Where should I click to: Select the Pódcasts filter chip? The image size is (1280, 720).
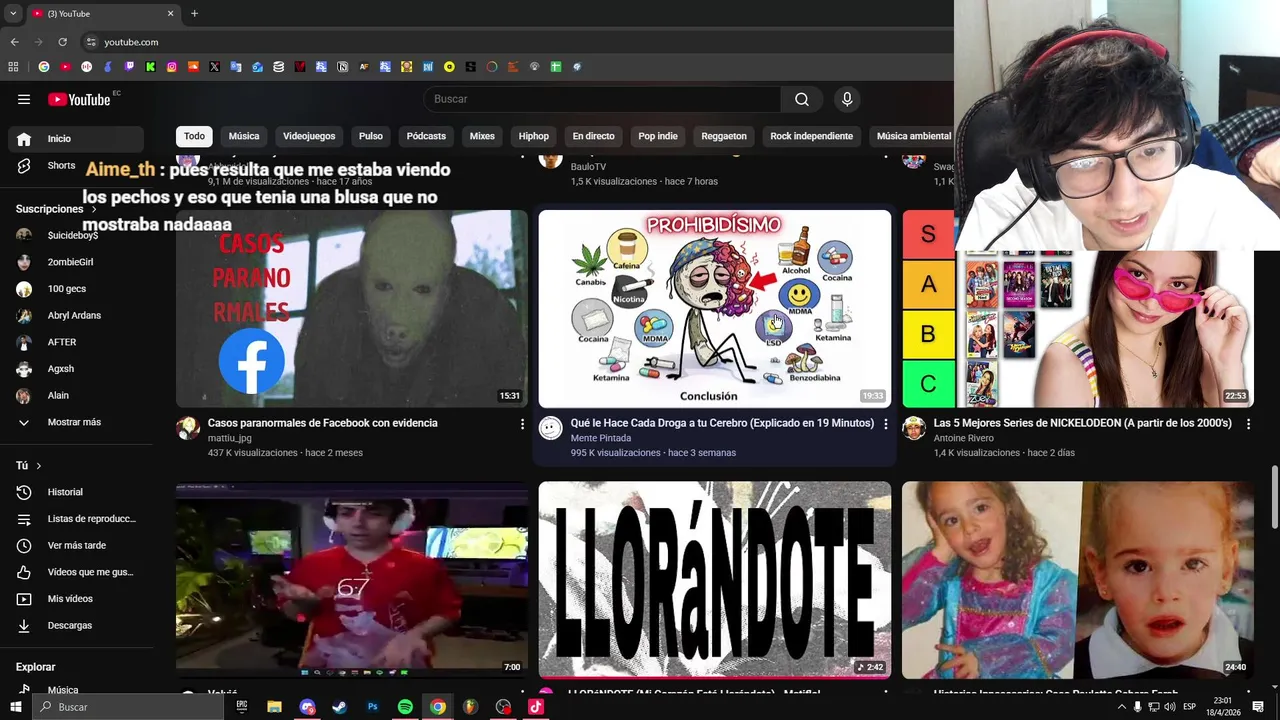(x=426, y=136)
